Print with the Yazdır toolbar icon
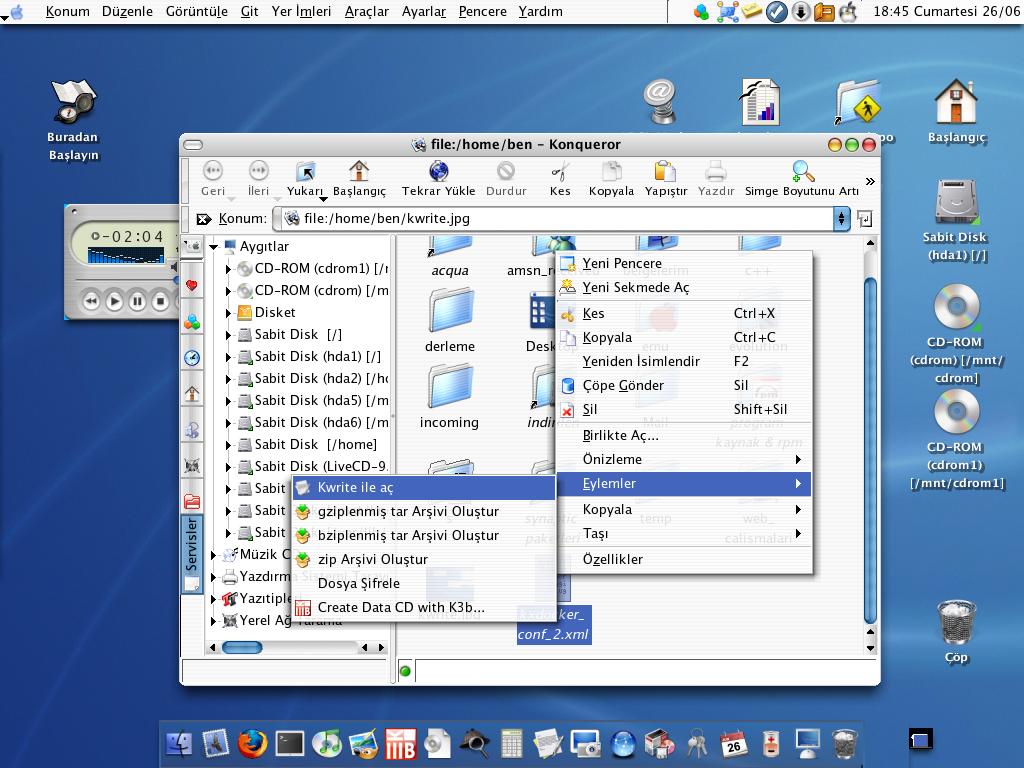 coord(716,172)
